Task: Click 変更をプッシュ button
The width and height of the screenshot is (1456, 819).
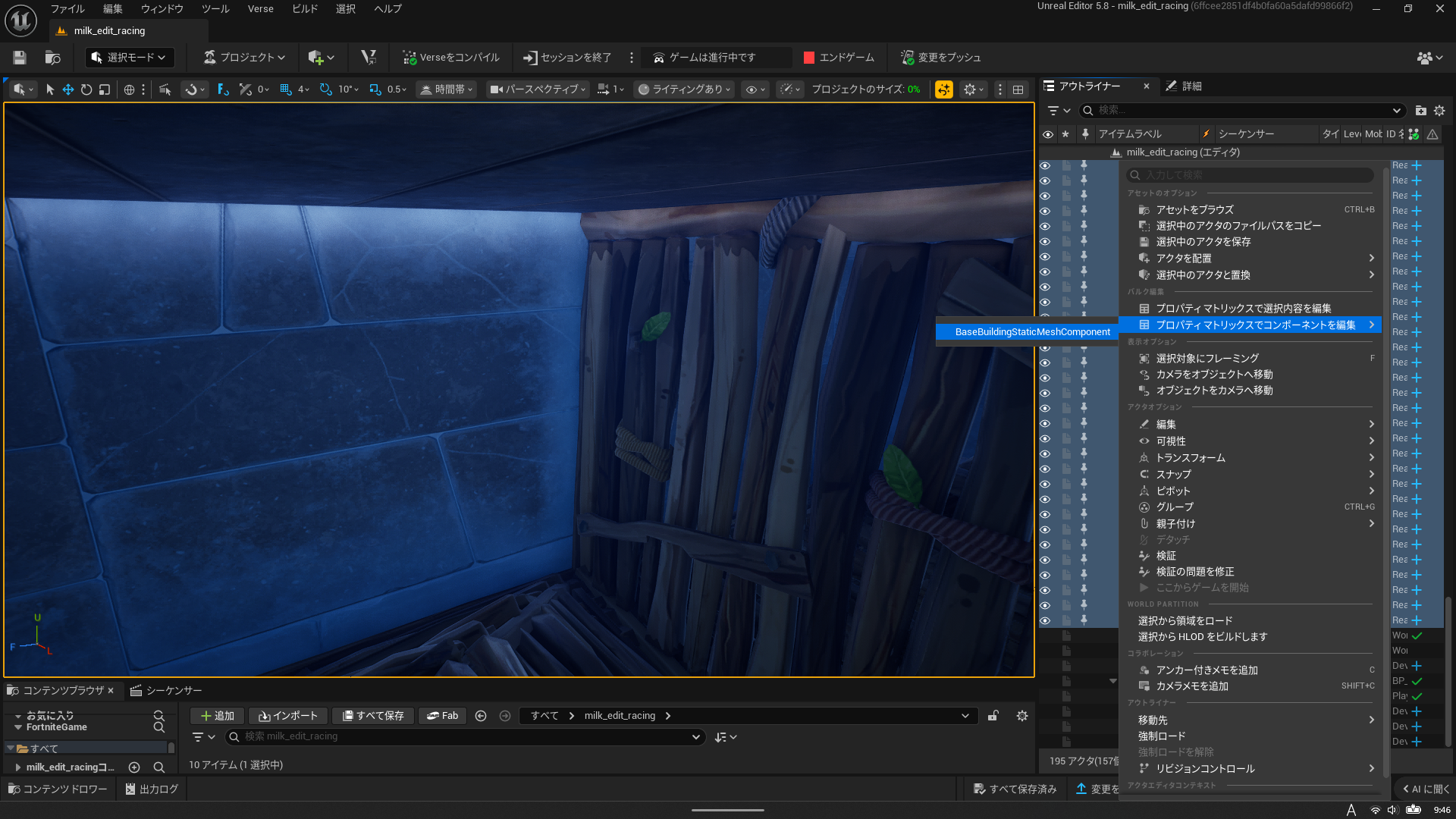Action: tap(940, 58)
